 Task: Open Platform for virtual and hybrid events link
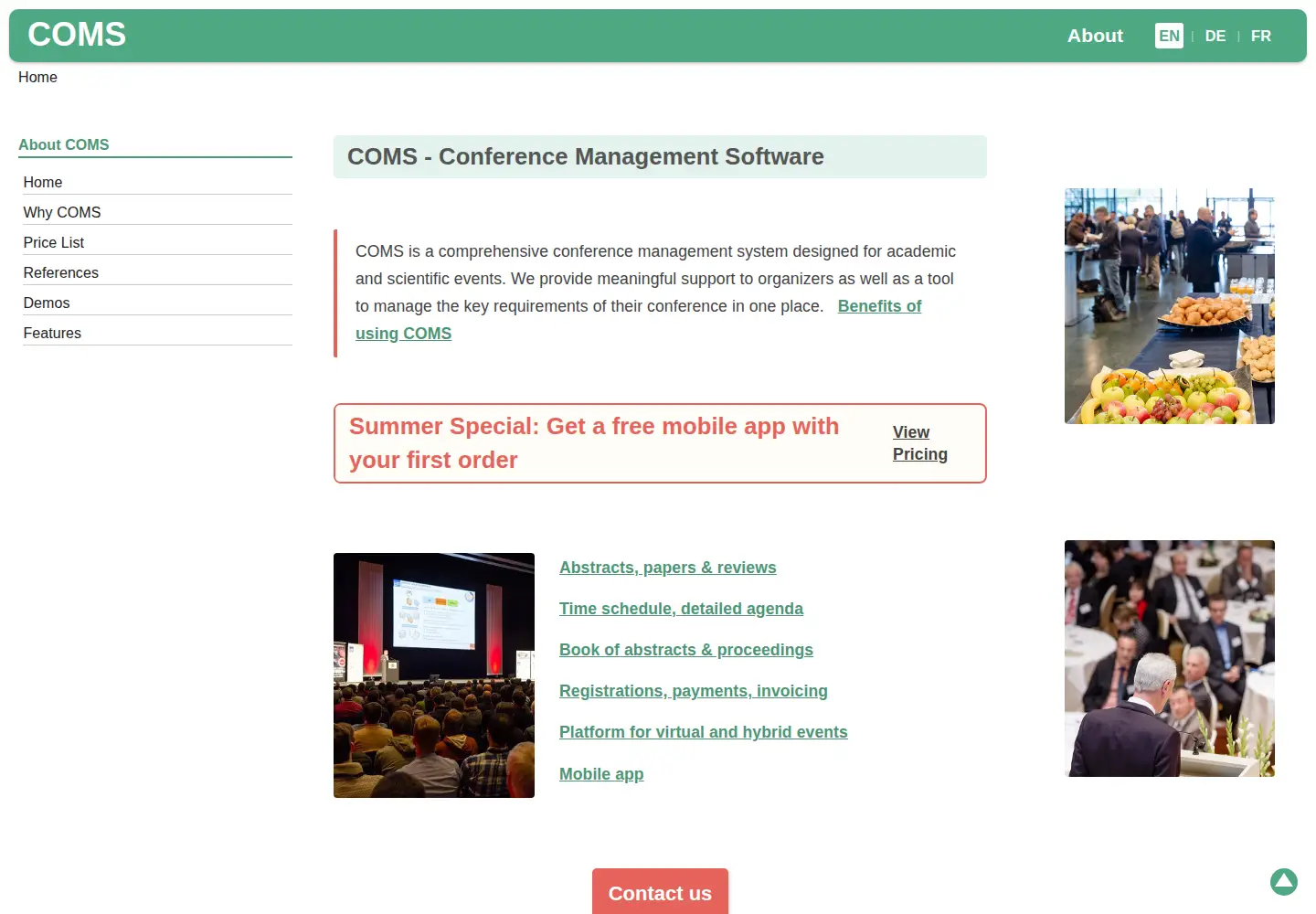pyautogui.click(x=703, y=732)
